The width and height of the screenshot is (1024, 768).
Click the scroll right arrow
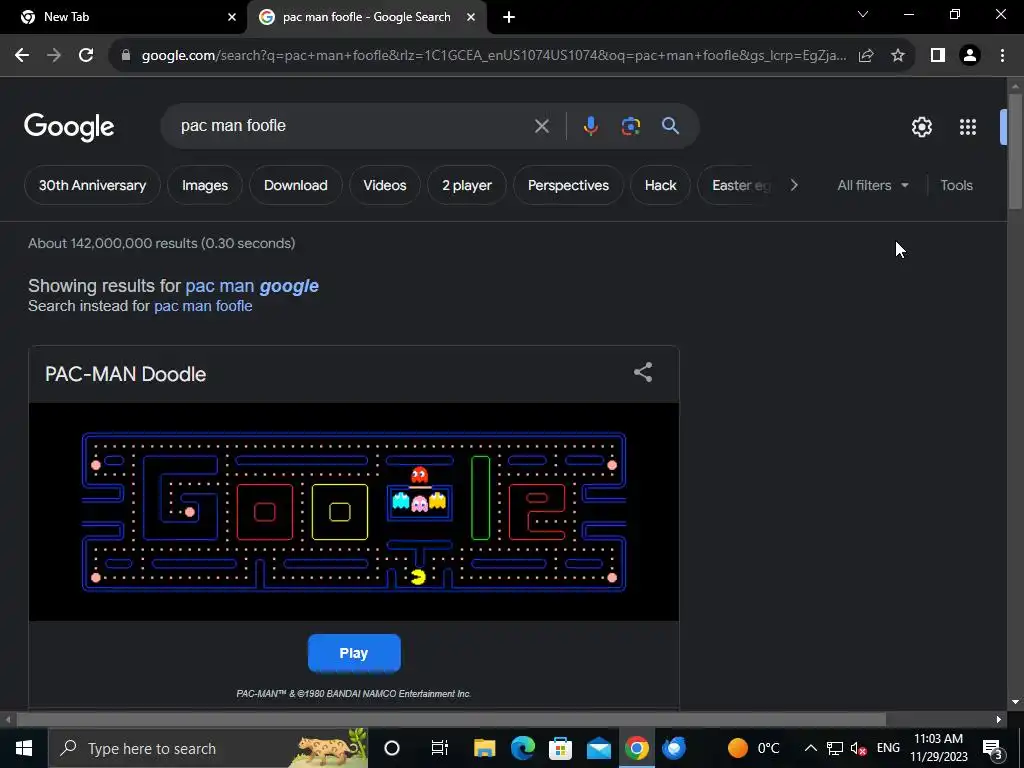point(999,720)
